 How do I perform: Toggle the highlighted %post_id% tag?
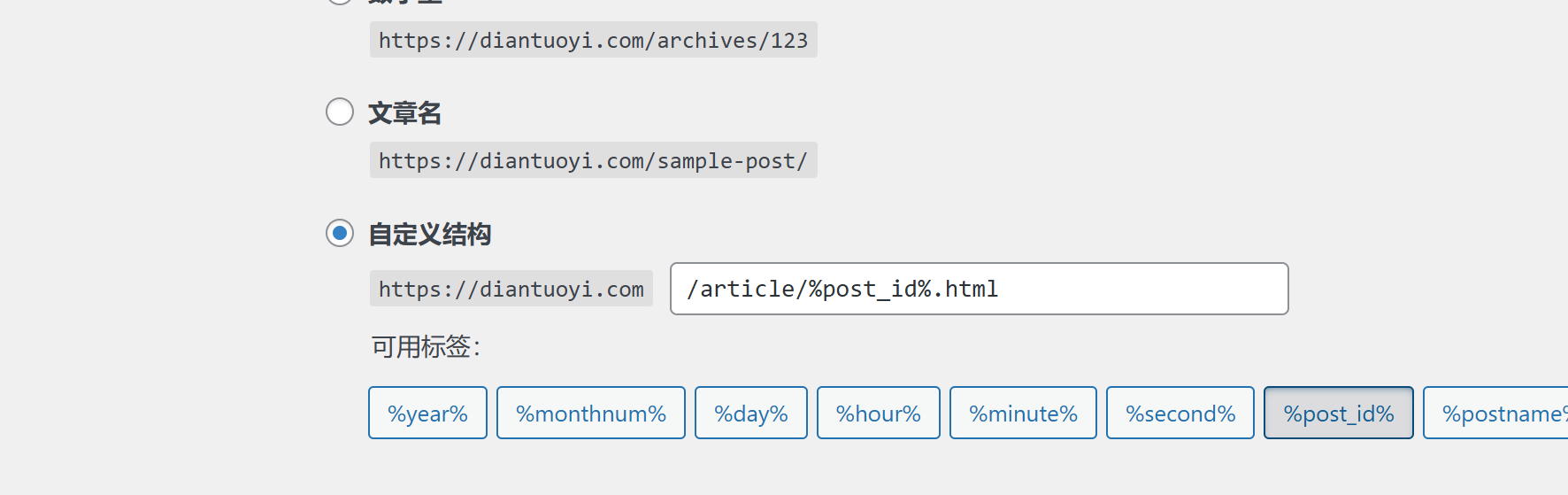pyautogui.click(x=1339, y=413)
